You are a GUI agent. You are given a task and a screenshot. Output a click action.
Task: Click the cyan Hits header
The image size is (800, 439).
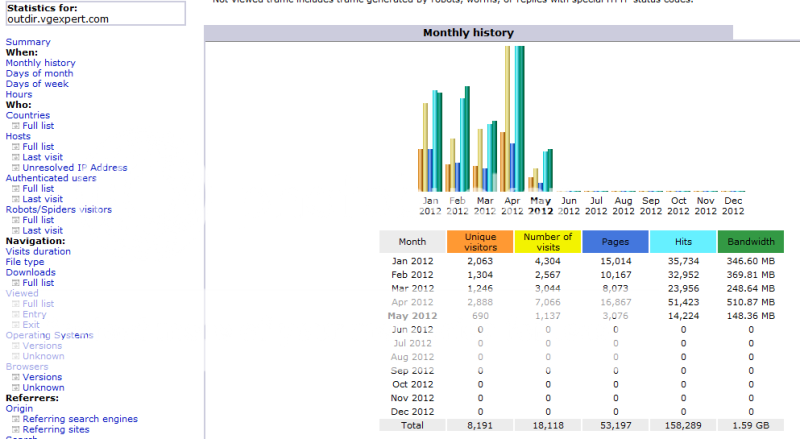[683, 241]
